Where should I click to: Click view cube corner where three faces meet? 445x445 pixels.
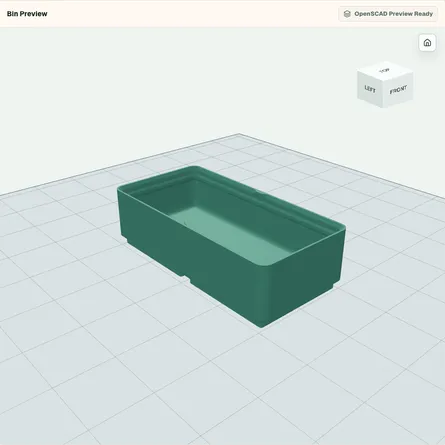tap(383, 81)
